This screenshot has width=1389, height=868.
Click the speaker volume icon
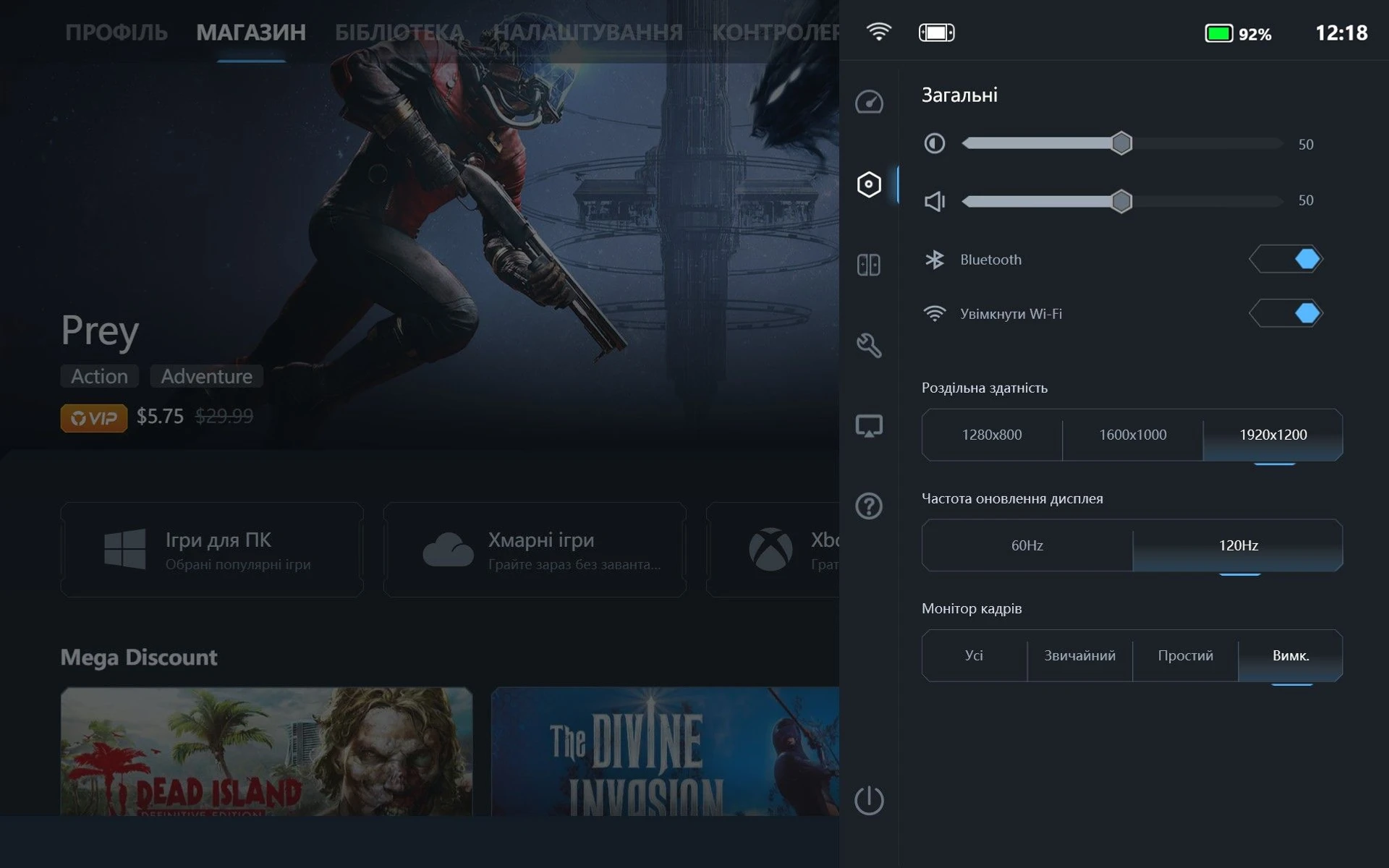click(x=935, y=201)
